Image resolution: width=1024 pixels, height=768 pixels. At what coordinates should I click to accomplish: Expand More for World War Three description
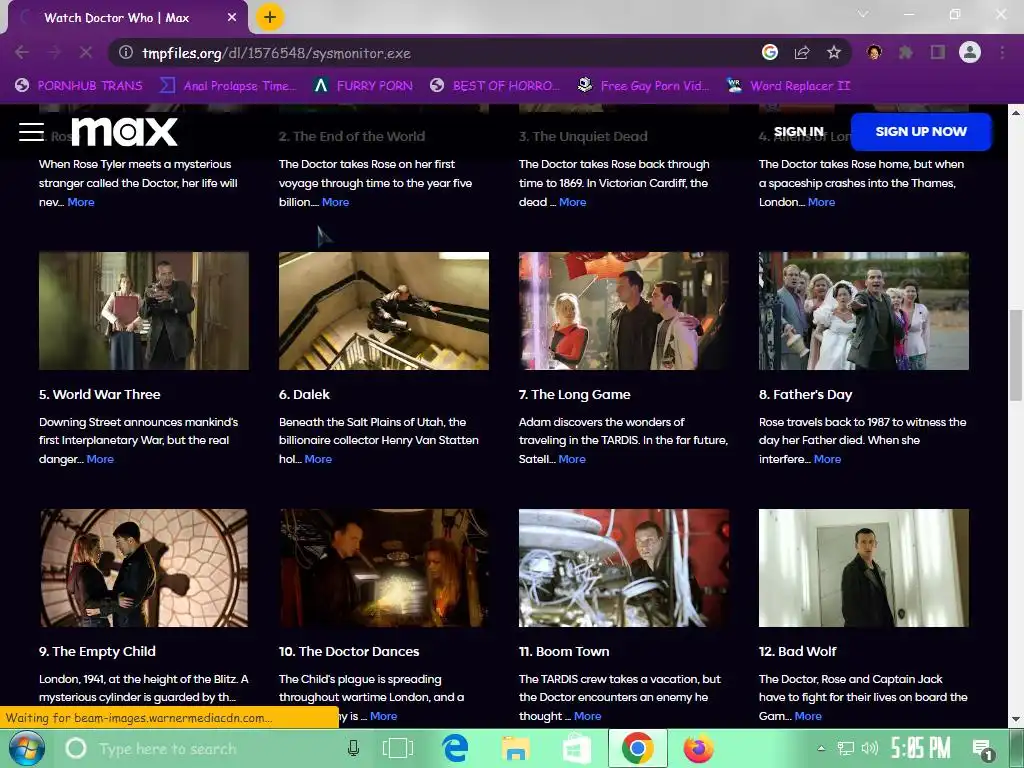[100, 459]
